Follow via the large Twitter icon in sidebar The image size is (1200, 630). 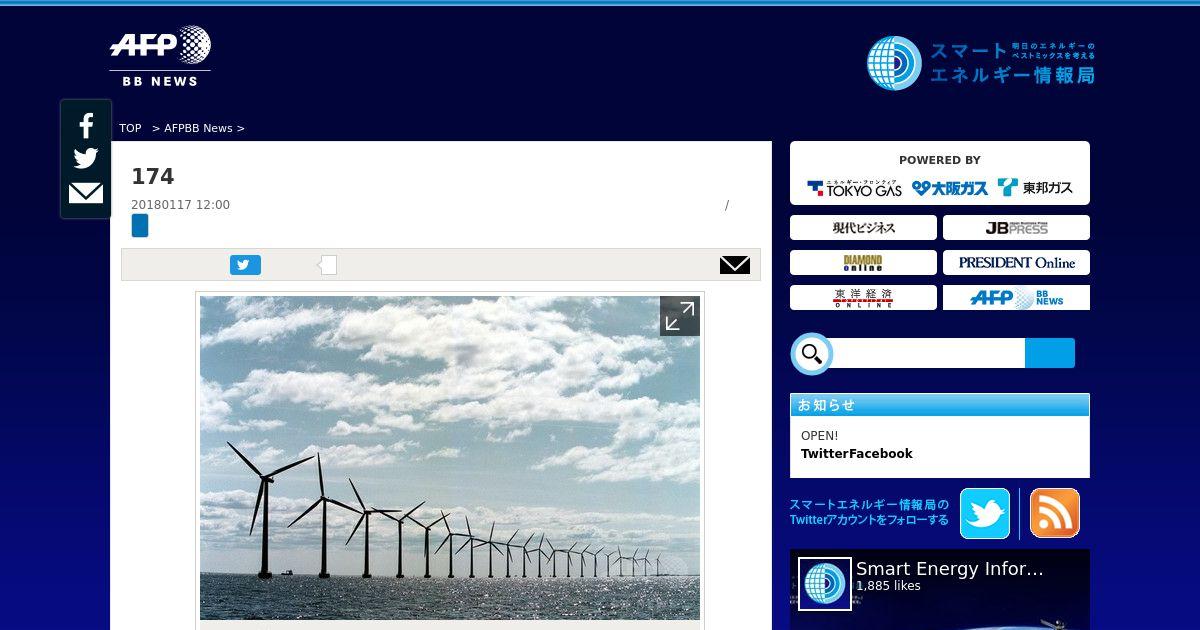(985, 513)
